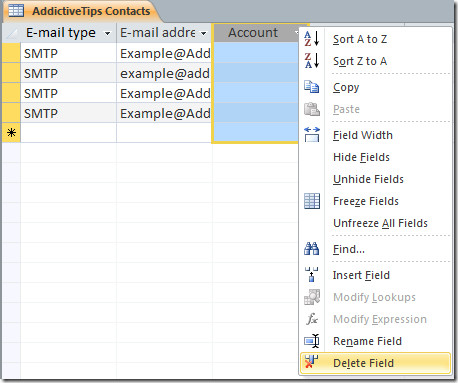Click the new record row selector asterisk
The height and width of the screenshot is (383, 458).
coord(11,133)
